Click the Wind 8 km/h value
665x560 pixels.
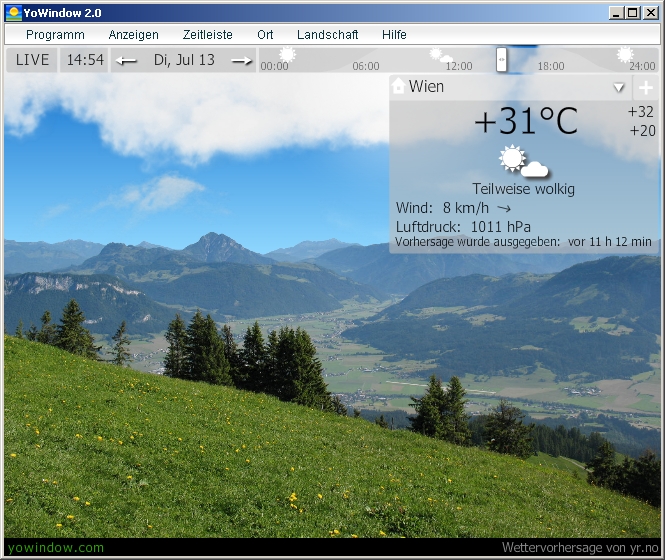coord(466,208)
